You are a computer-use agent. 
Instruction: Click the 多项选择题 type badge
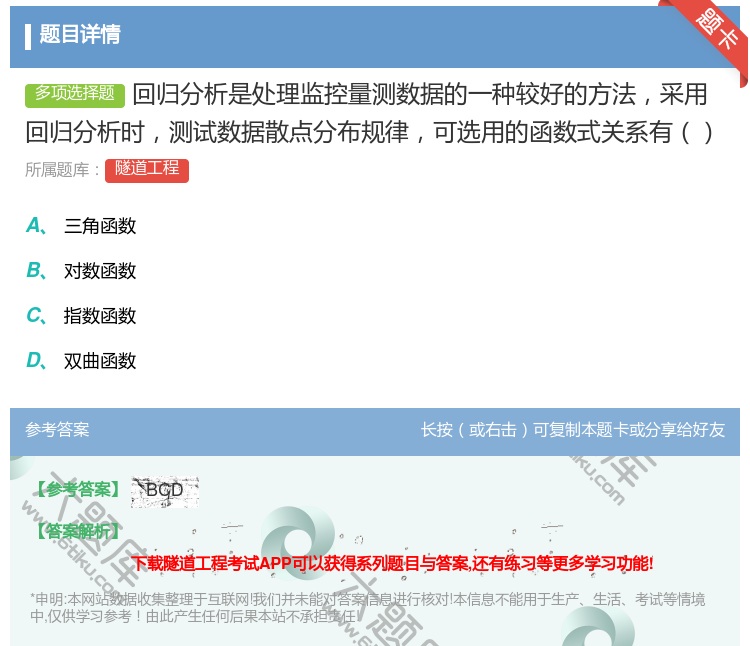[x=75, y=94]
